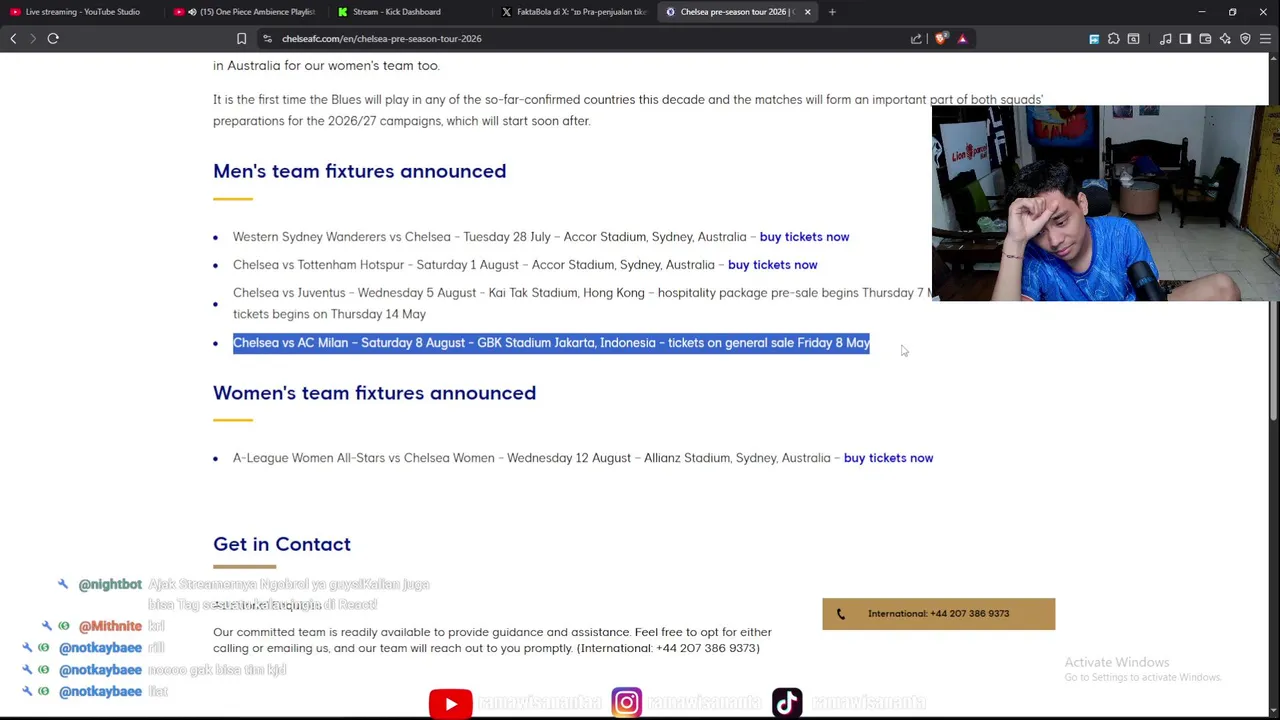Screen dimensions: 1280x720
Task: Click the TikTok logo in the overlay
Action: coord(787,703)
